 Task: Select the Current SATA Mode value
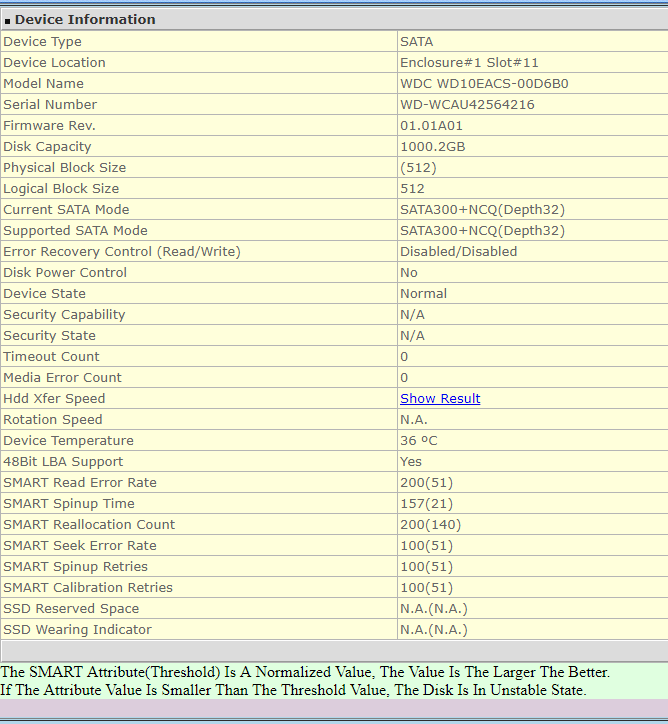pyautogui.click(x=482, y=210)
